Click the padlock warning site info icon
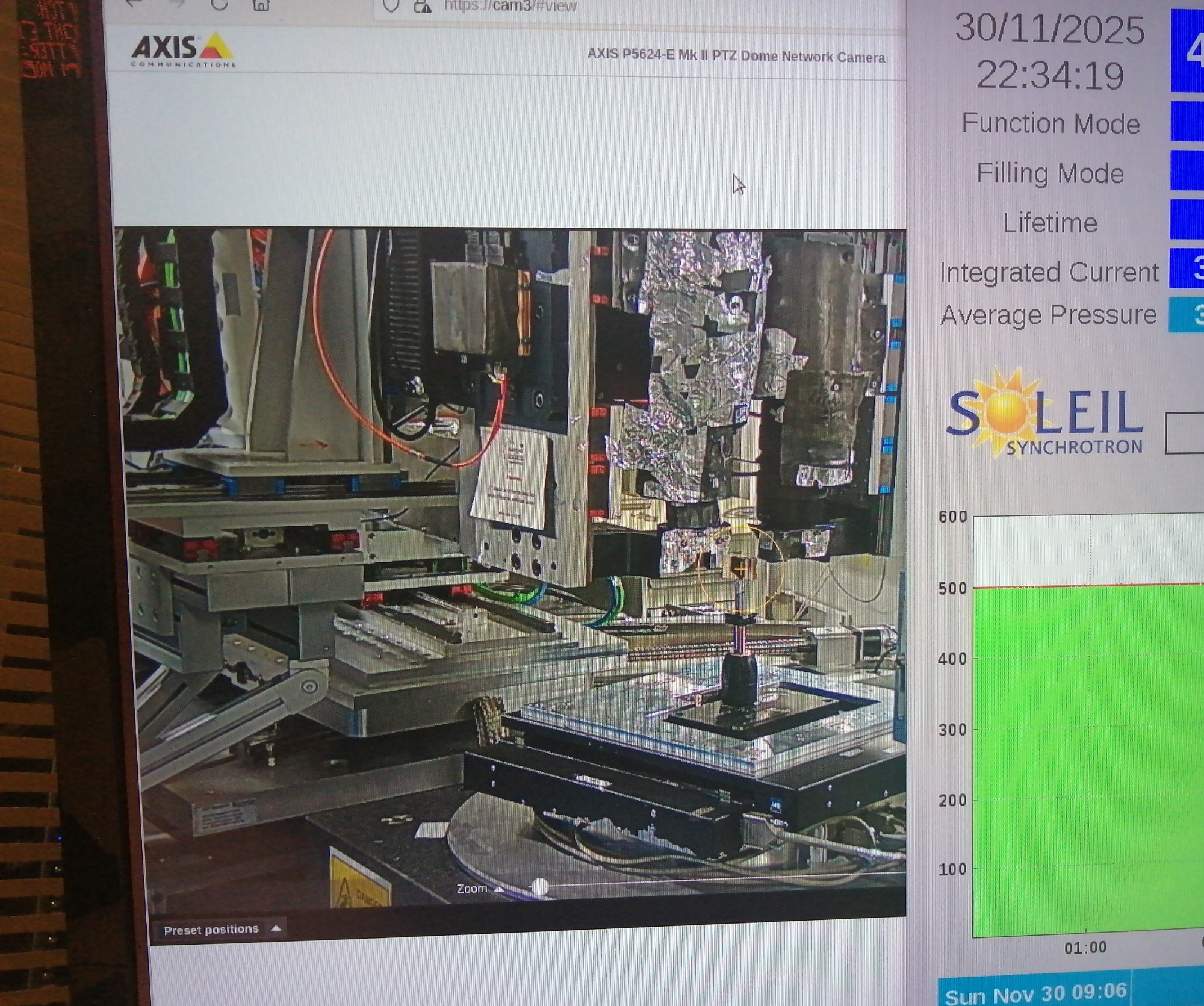This screenshot has height=1006, width=1204. tap(423, 6)
